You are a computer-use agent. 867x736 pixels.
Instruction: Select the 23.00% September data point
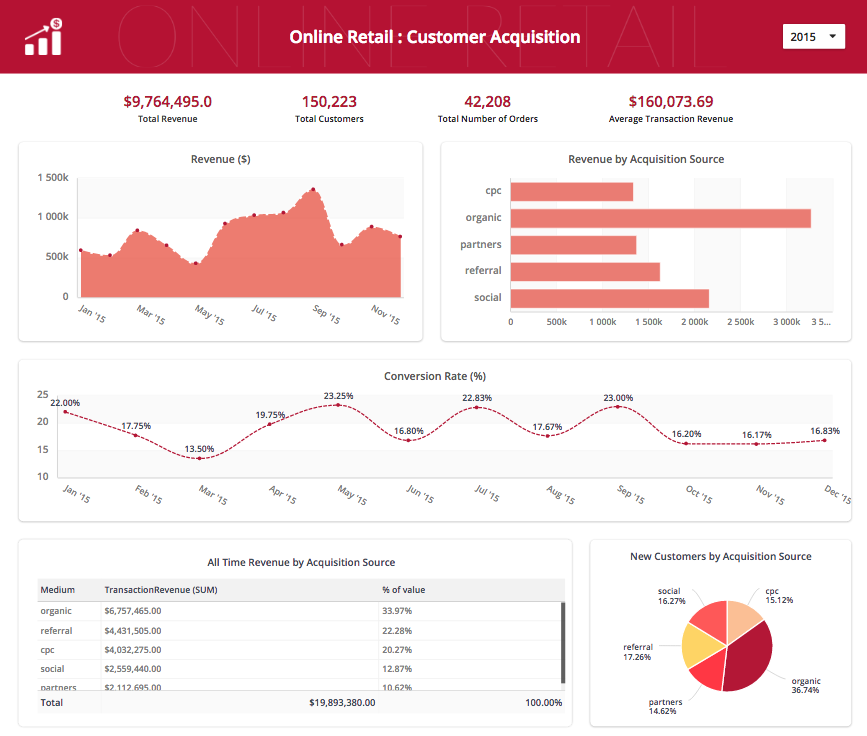tap(617, 406)
